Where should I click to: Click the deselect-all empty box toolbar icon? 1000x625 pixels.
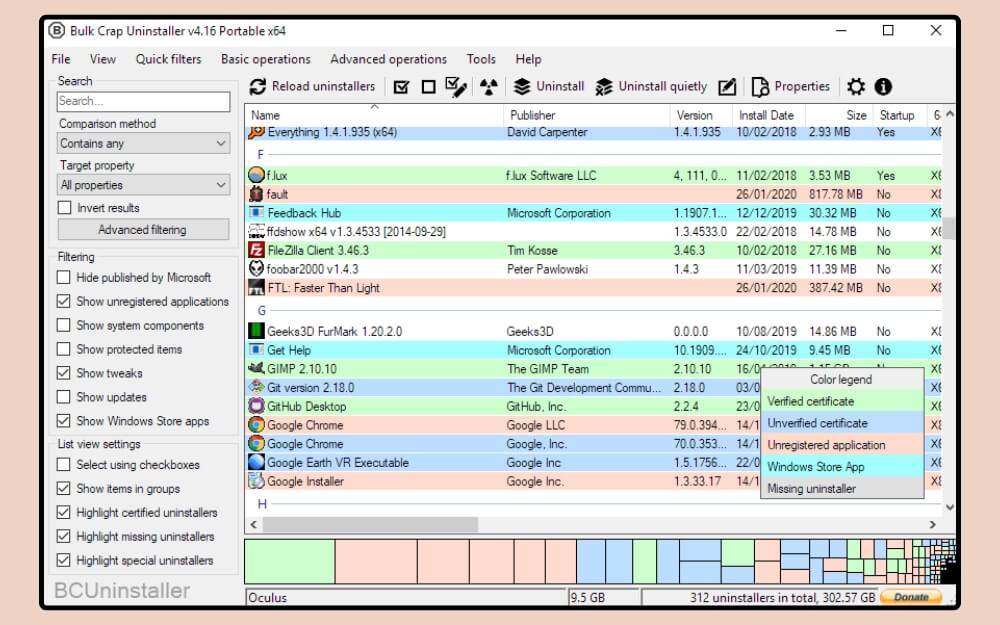[428, 87]
